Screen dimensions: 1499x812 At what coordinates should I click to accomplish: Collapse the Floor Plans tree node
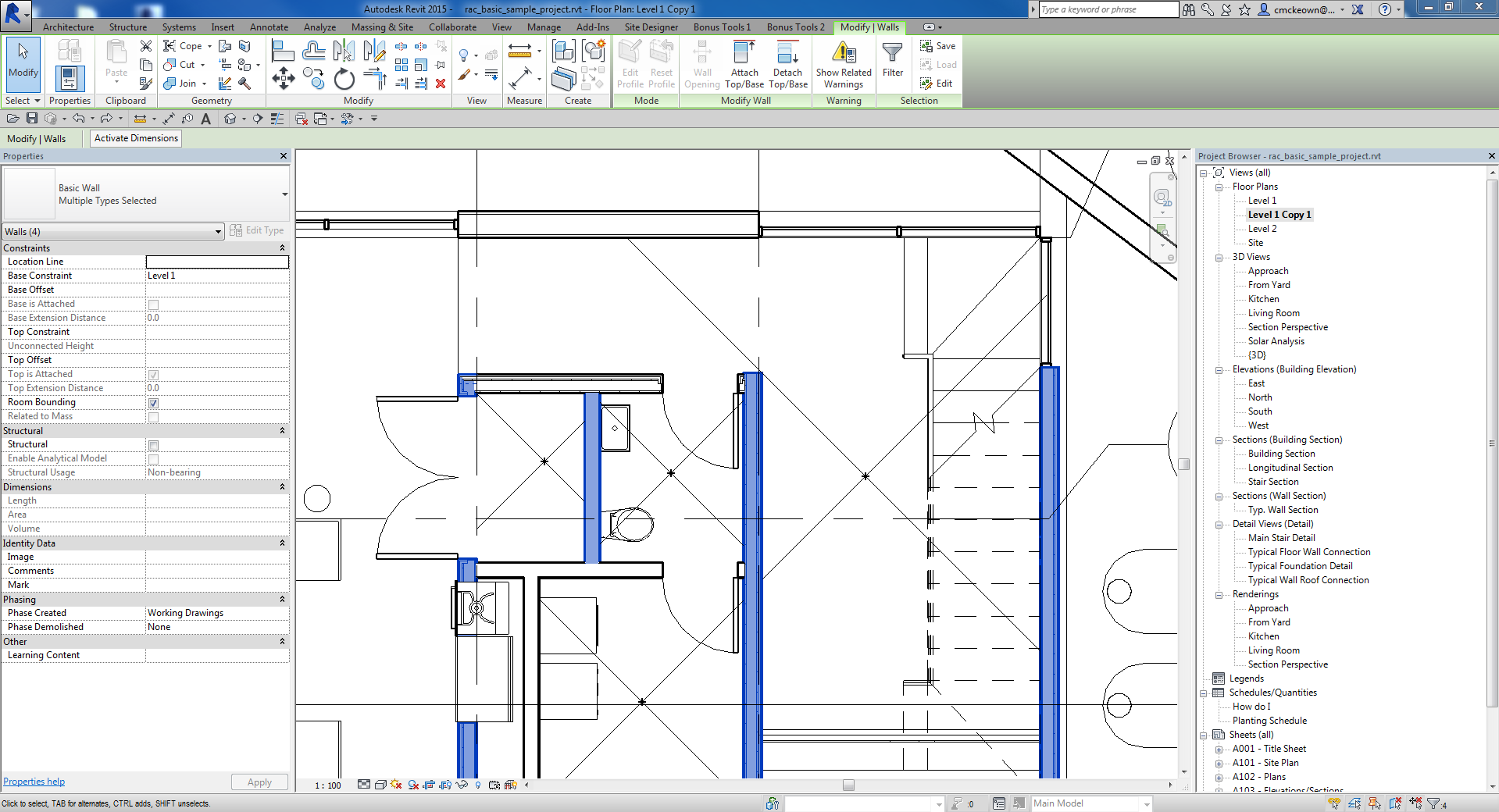(x=1219, y=187)
